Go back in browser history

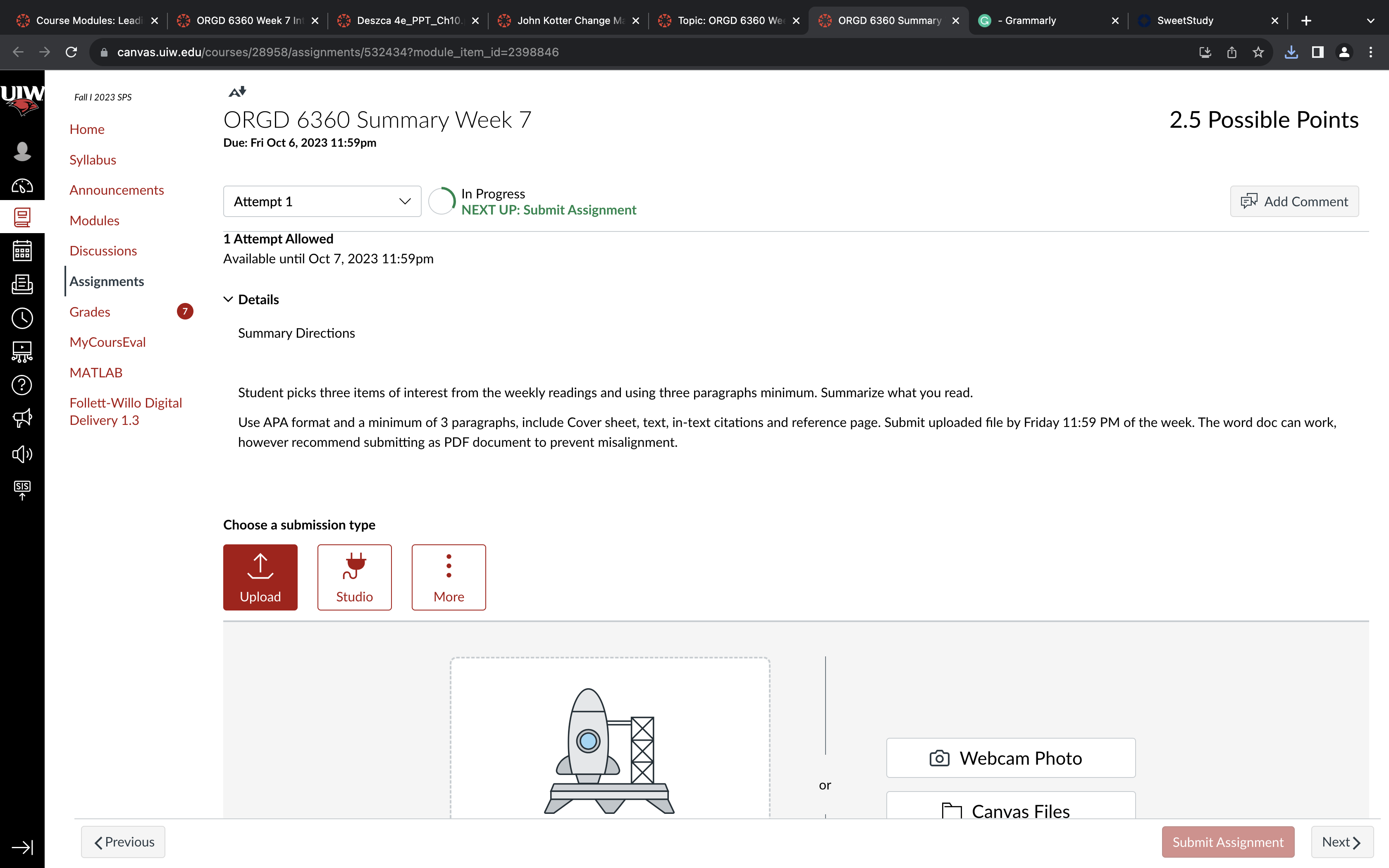click(x=18, y=52)
